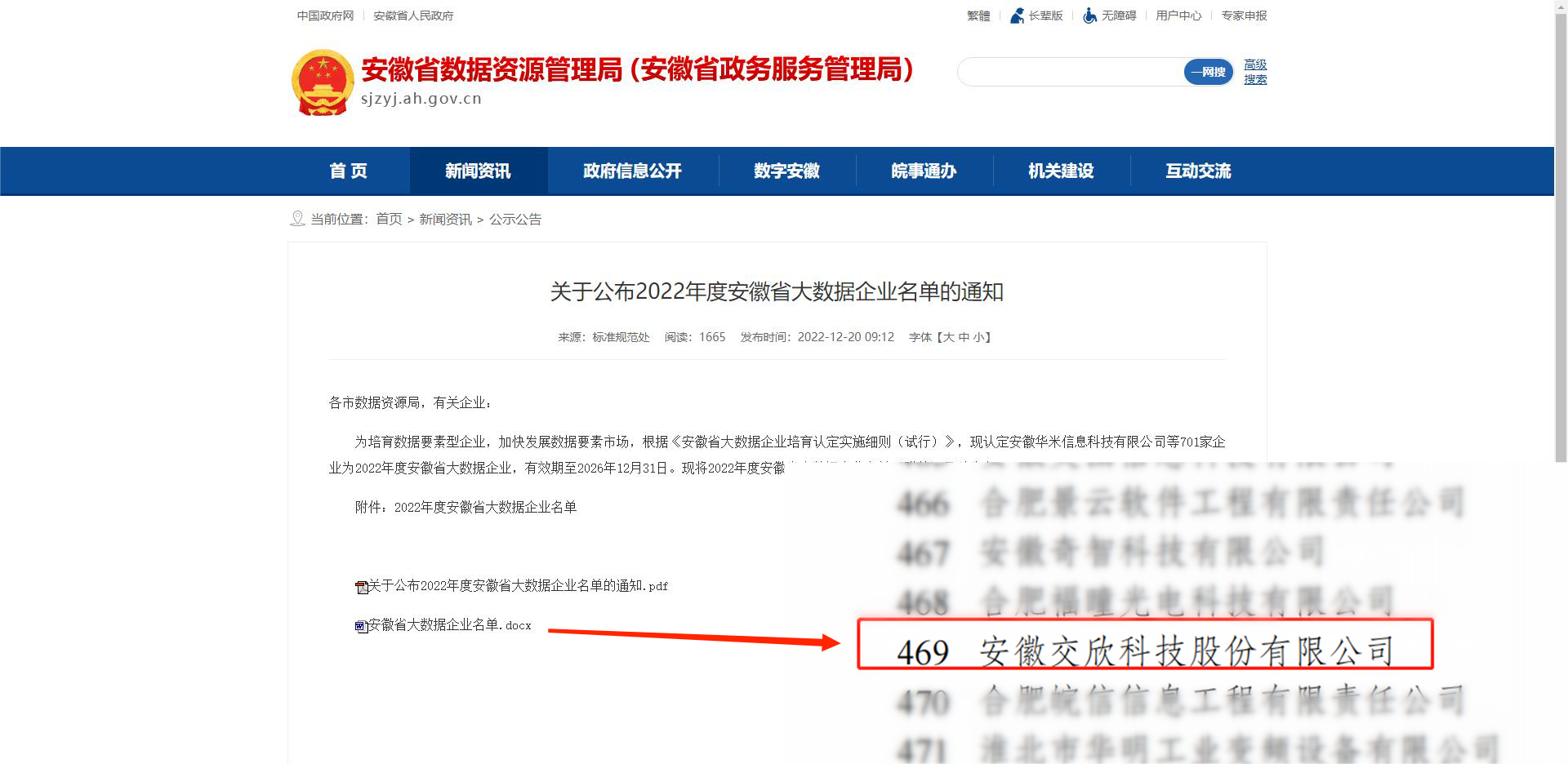The height and width of the screenshot is (764, 1568).
Task: Open 专家申报 link
Action: (1244, 16)
